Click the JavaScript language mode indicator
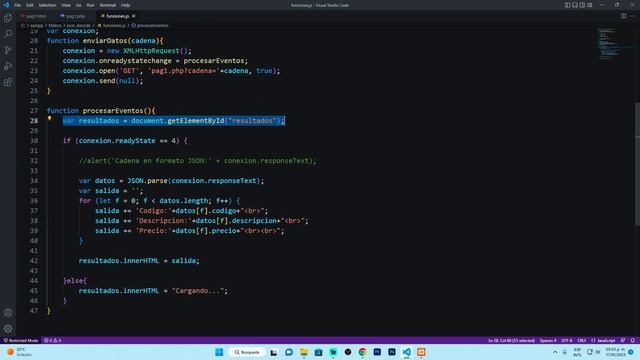 (x=603, y=340)
